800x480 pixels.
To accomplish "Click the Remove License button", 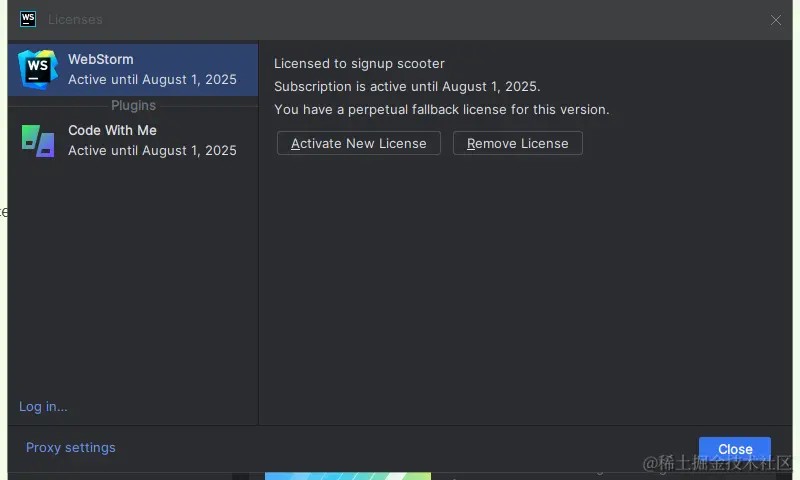I will pyautogui.click(x=517, y=143).
